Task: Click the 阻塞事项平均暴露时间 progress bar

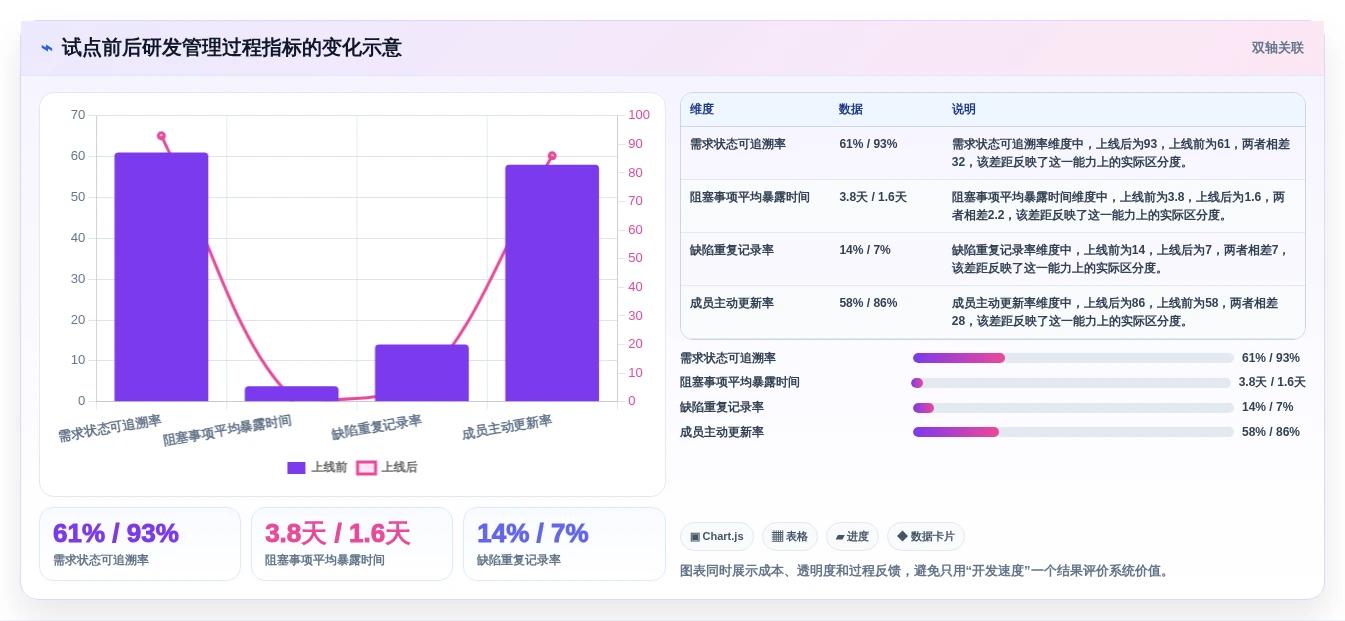Action: [x=1071, y=383]
